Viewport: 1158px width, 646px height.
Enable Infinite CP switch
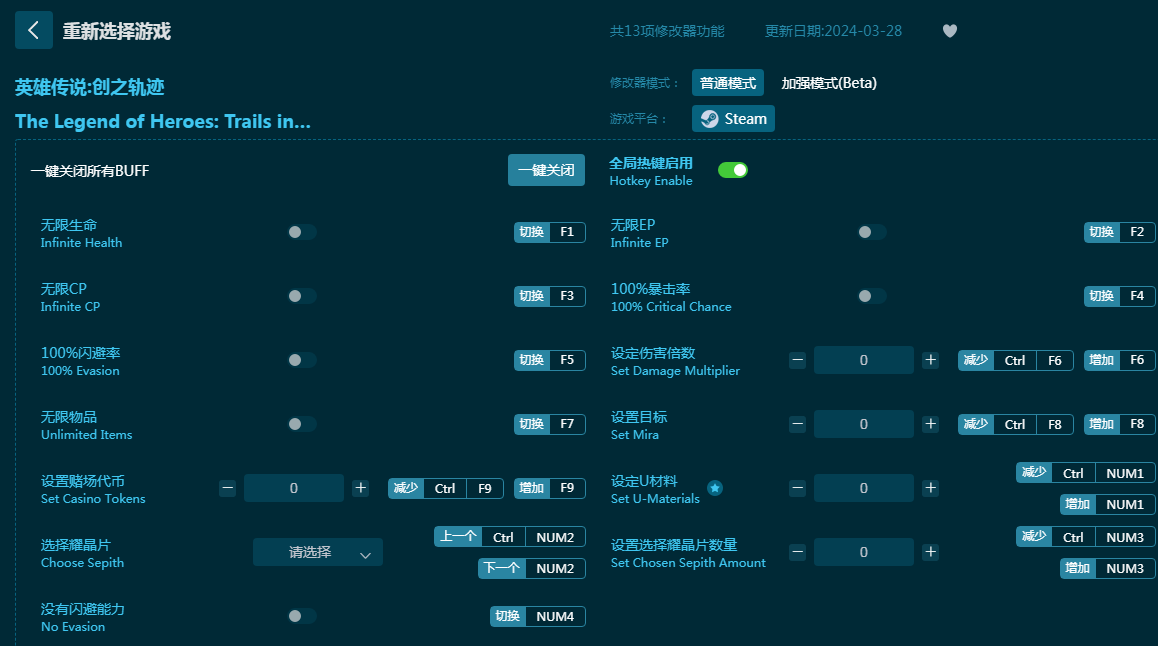(x=301, y=296)
